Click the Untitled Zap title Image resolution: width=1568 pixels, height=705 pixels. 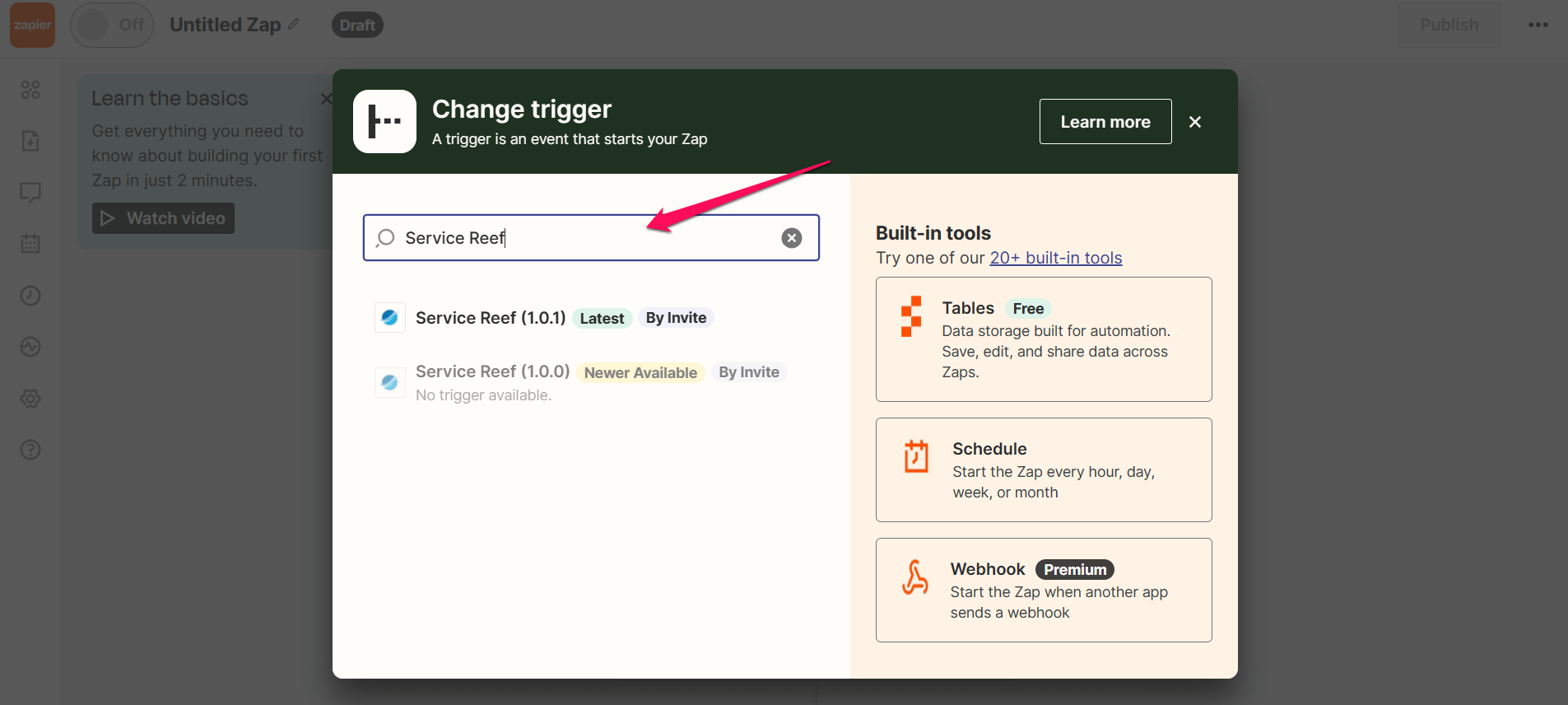(225, 25)
